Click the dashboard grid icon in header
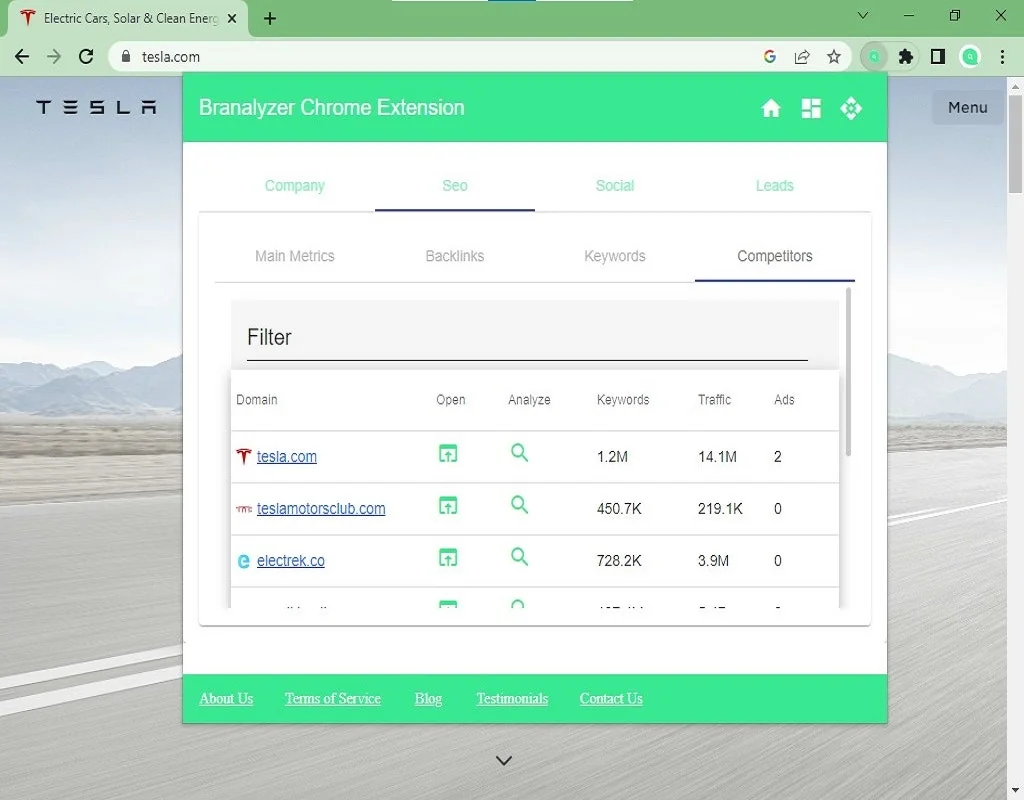Screen dimensions: 1024x800 810,108
